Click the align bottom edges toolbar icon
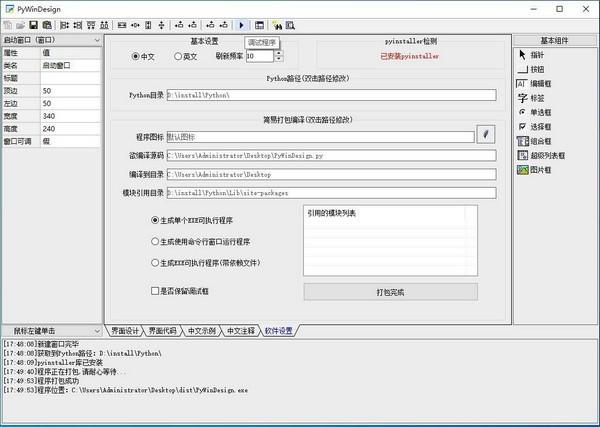The height and width of the screenshot is (427, 600). 104,26
